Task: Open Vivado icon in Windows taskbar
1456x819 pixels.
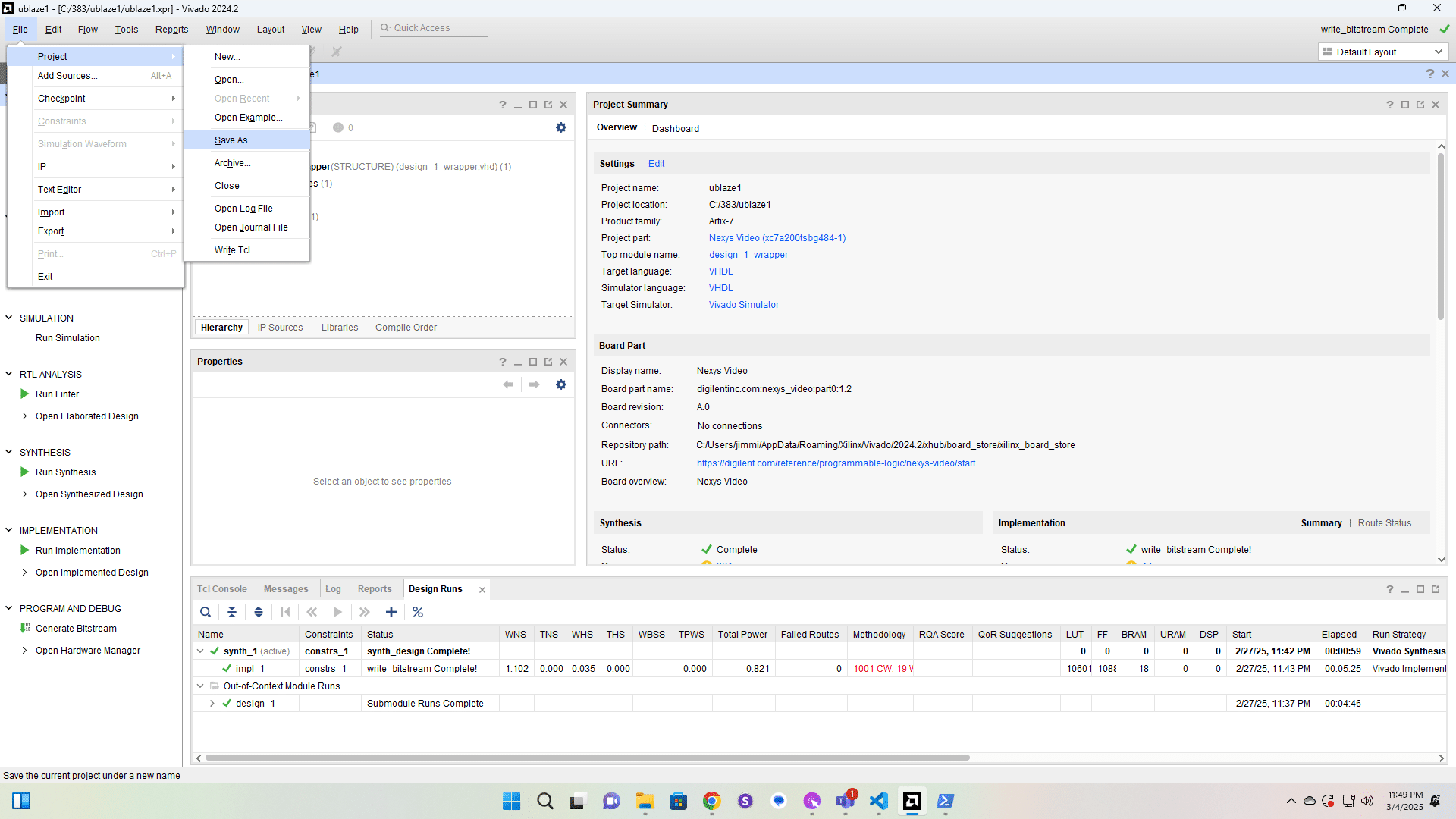Action: pyautogui.click(x=912, y=801)
